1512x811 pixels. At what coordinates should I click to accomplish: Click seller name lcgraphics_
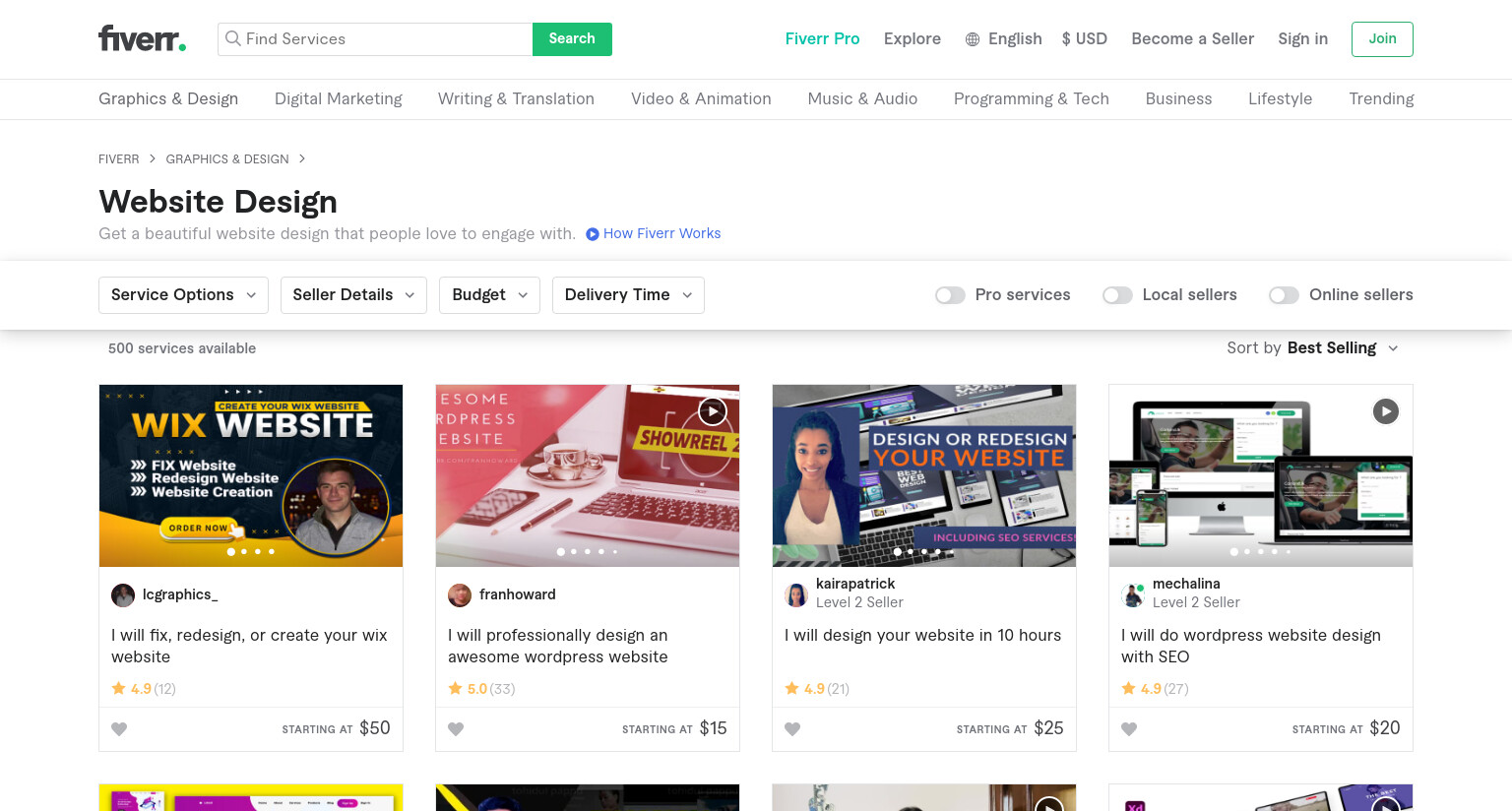[180, 594]
